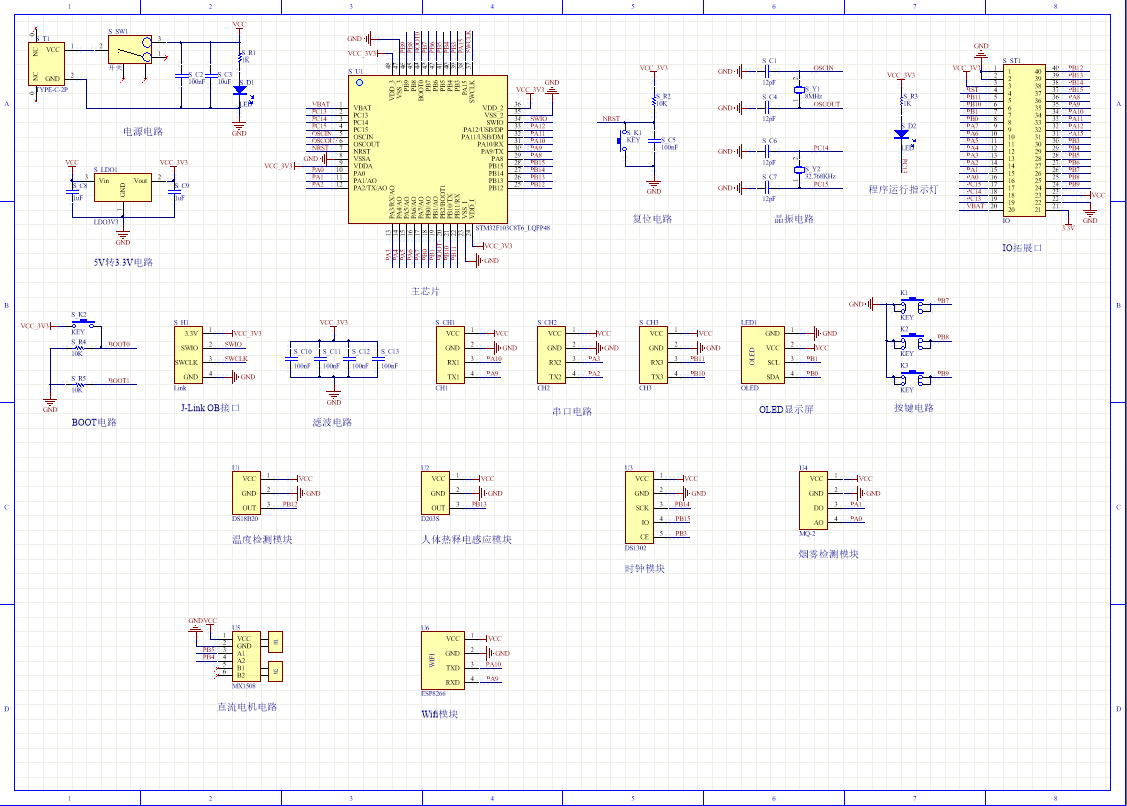Click the button K3 wired to PB9
Image resolution: width=1127 pixels, height=806 pixels.
(912, 378)
